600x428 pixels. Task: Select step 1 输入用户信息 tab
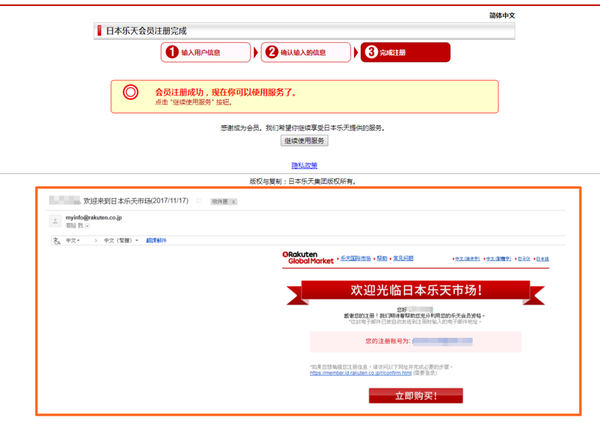click(x=204, y=52)
